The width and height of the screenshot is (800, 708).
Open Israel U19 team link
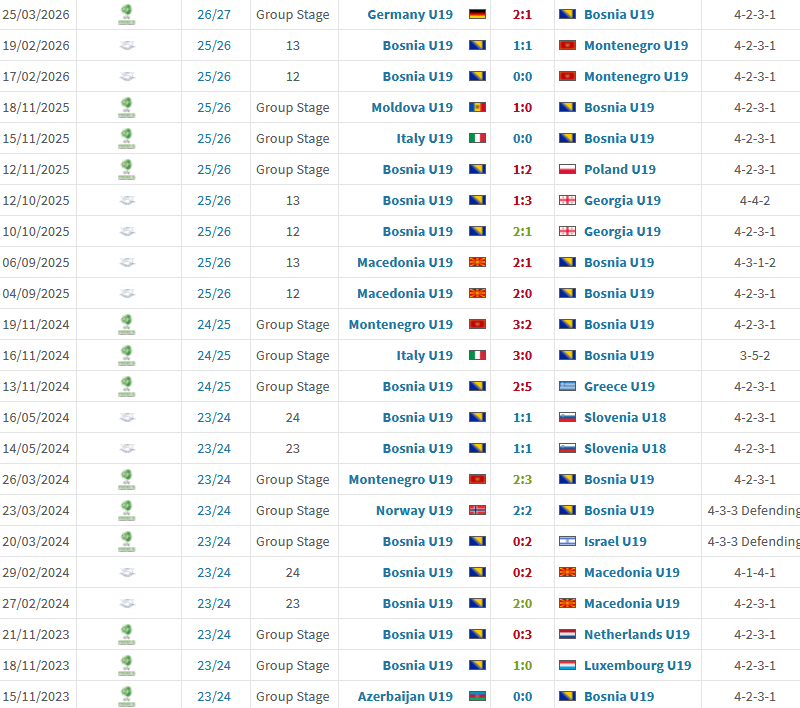click(x=615, y=542)
